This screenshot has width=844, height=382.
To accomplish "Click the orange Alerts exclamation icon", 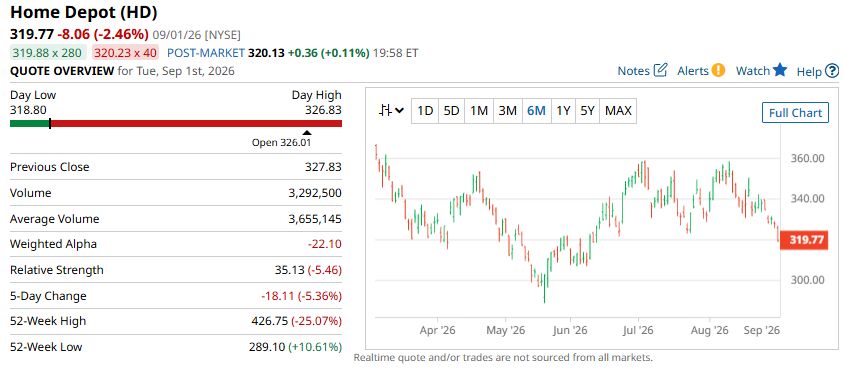I will point(718,70).
